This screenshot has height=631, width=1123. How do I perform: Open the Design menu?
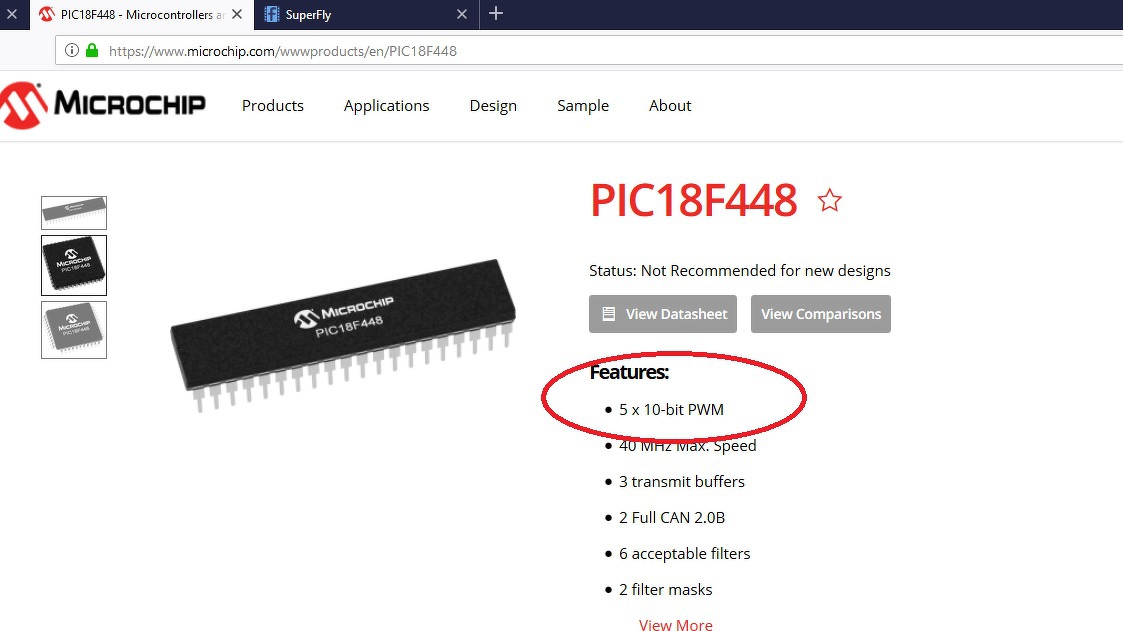(493, 105)
